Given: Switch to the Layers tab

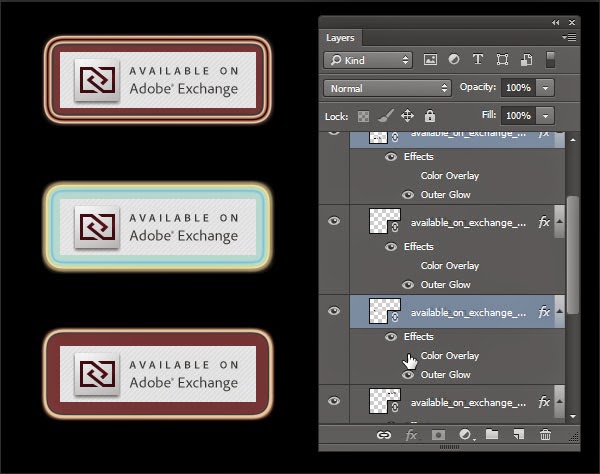Looking at the screenshot, I should (x=340, y=38).
